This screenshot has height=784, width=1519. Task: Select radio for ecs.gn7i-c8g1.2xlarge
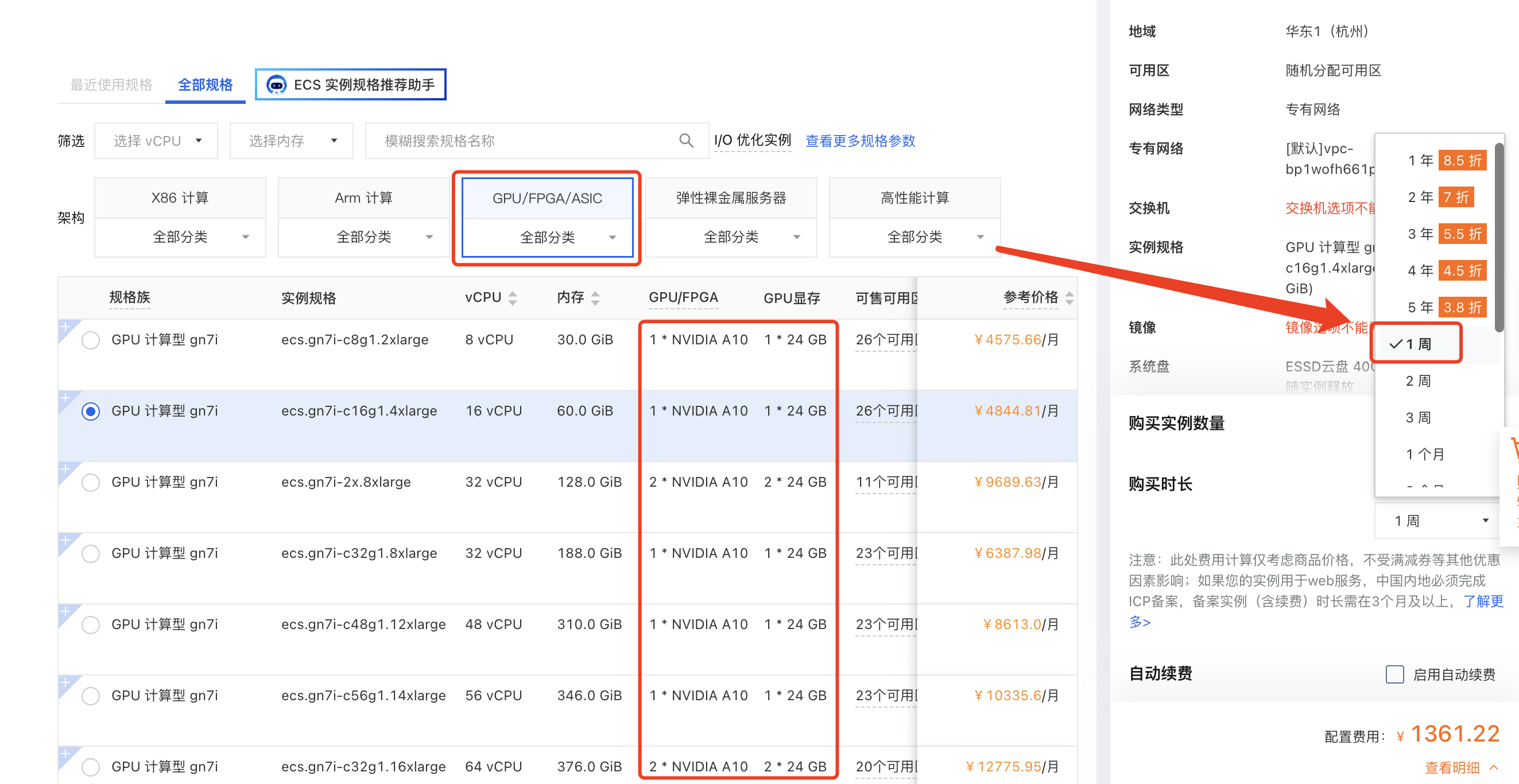click(x=91, y=340)
